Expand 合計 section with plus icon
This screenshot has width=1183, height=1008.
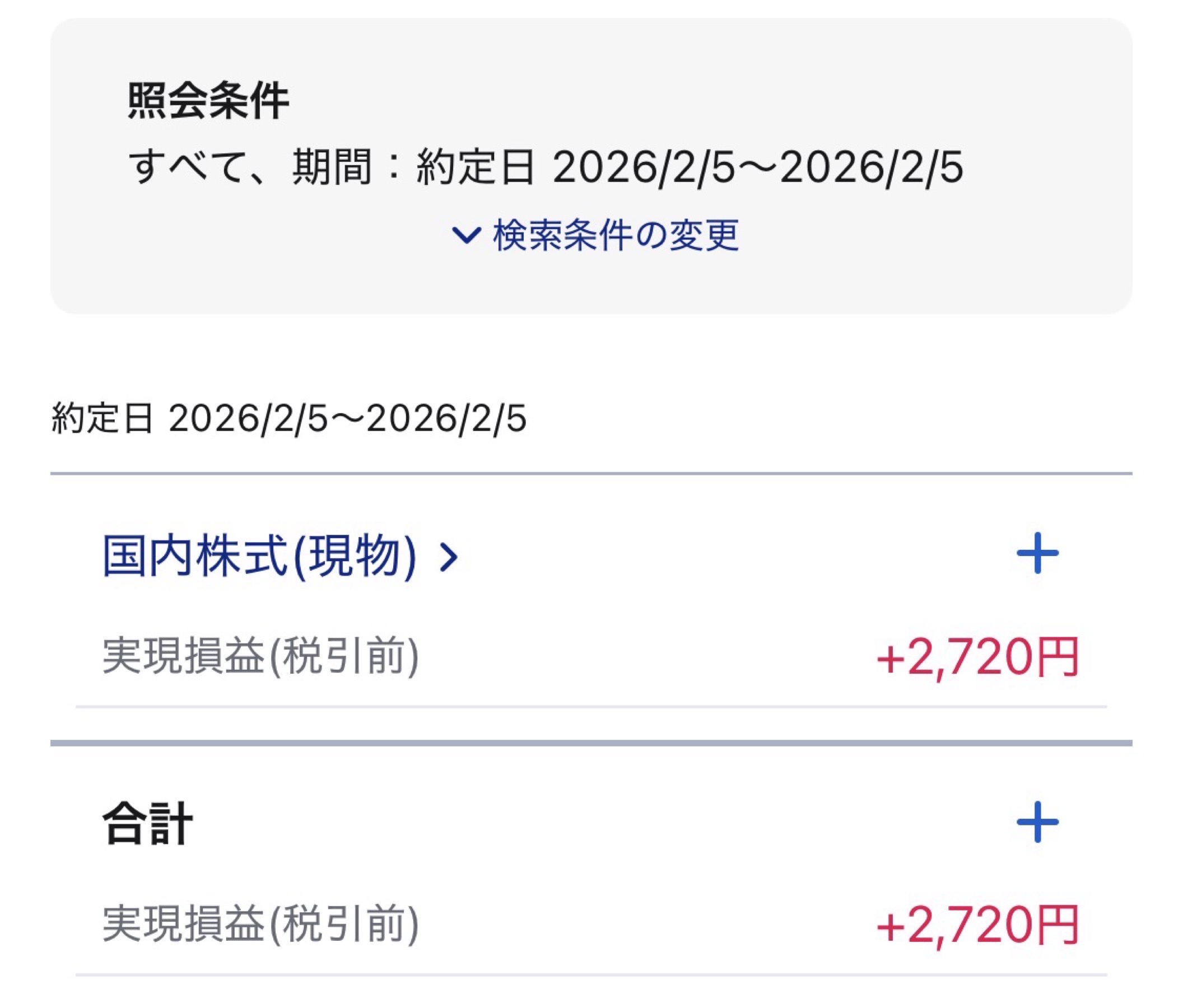tap(1037, 822)
